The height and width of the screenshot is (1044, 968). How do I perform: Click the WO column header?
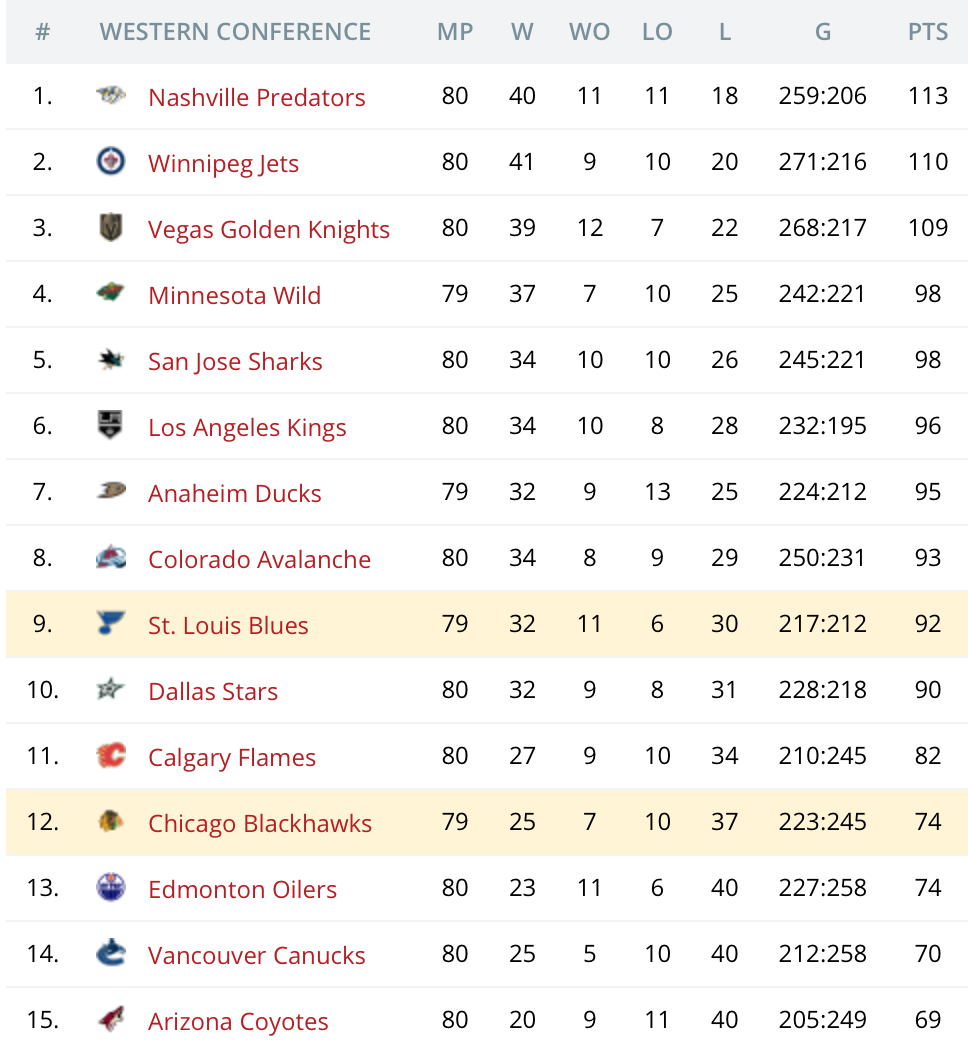(589, 32)
